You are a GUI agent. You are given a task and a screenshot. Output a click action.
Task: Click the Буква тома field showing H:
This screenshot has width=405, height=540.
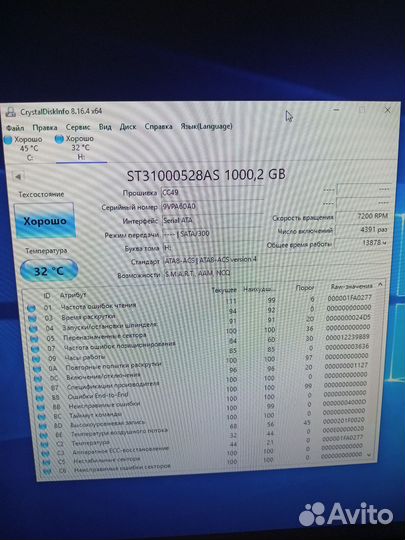[212, 247]
